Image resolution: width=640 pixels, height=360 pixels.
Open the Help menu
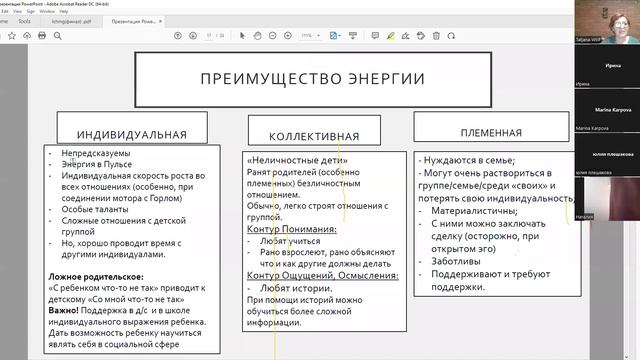click(x=64, y=11)
